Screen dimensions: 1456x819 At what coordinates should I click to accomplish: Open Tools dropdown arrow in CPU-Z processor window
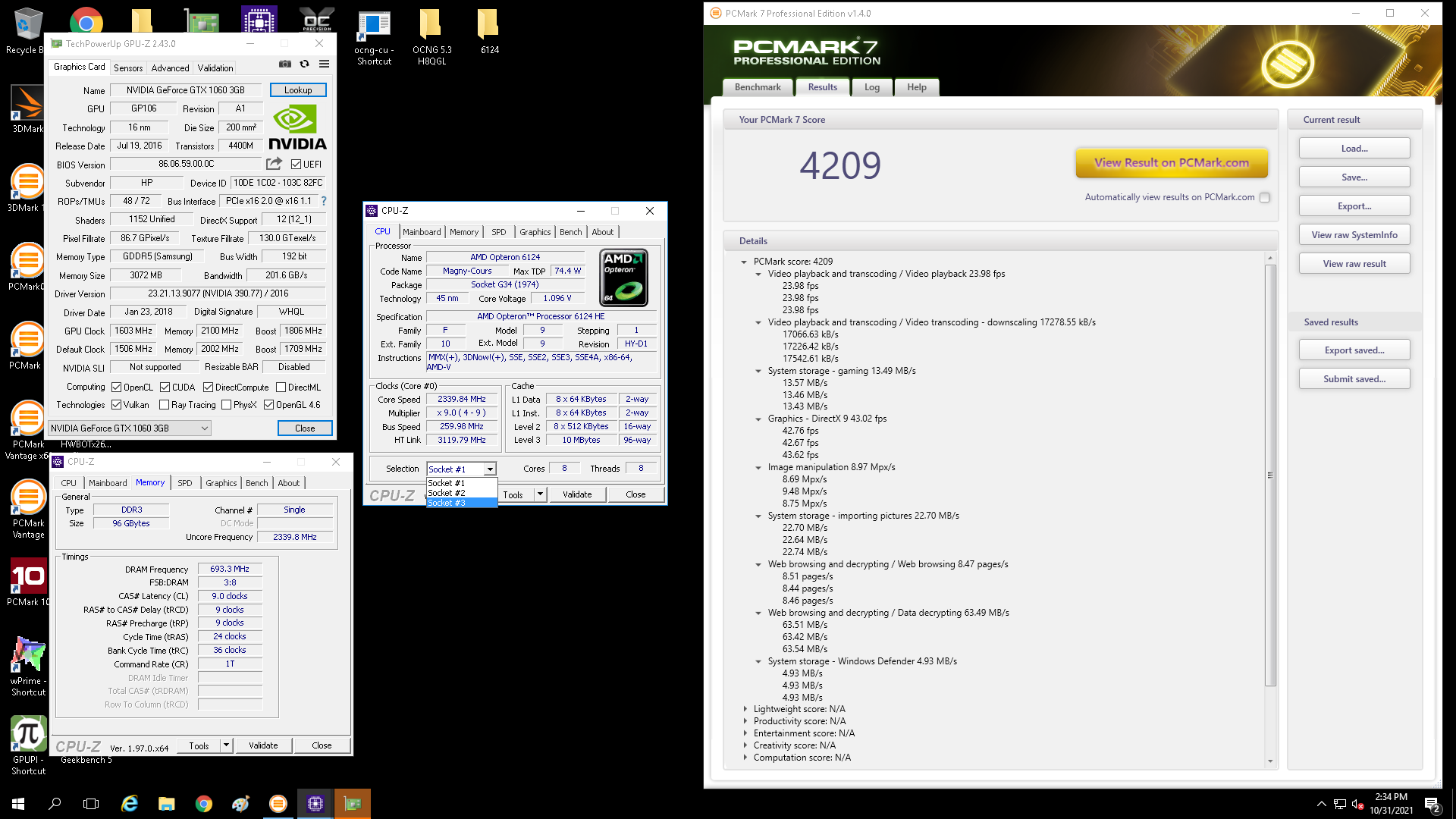(x=540, y=494)
